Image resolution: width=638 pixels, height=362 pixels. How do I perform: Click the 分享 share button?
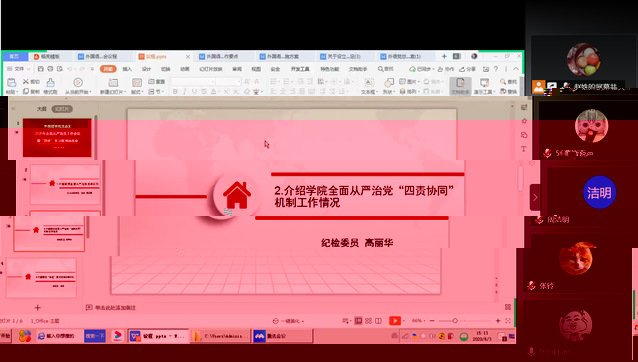[x=468, y=69]
